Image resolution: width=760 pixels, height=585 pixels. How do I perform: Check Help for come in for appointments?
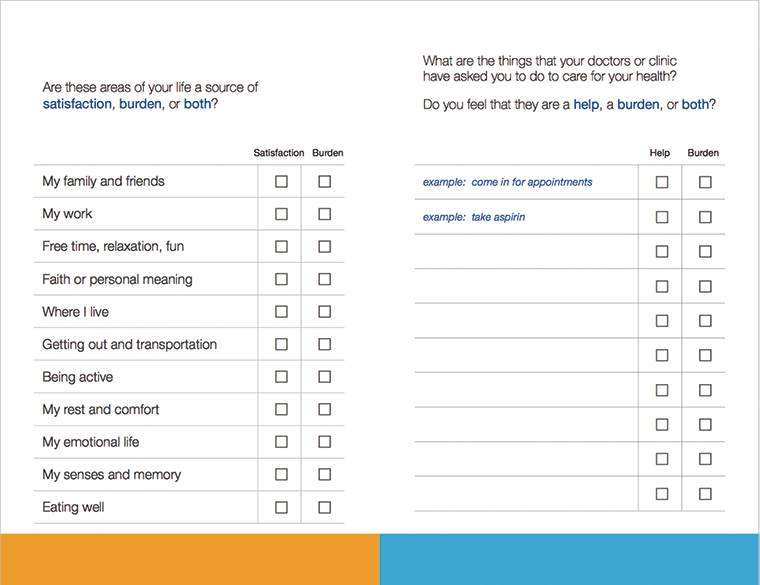coord(661,182)
